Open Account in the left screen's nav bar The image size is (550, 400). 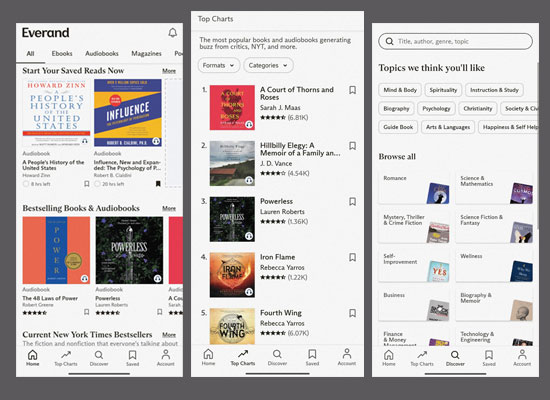166,358
